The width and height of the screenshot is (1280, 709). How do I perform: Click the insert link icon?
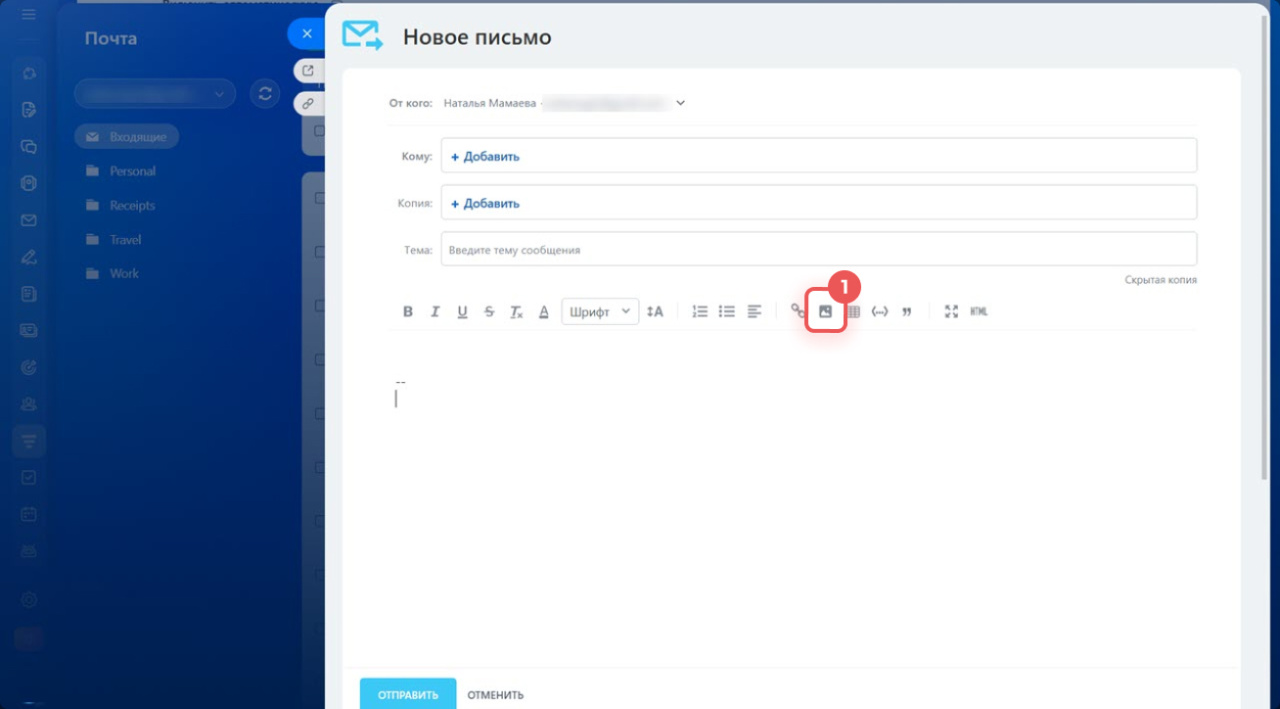(x=797, y=312)
